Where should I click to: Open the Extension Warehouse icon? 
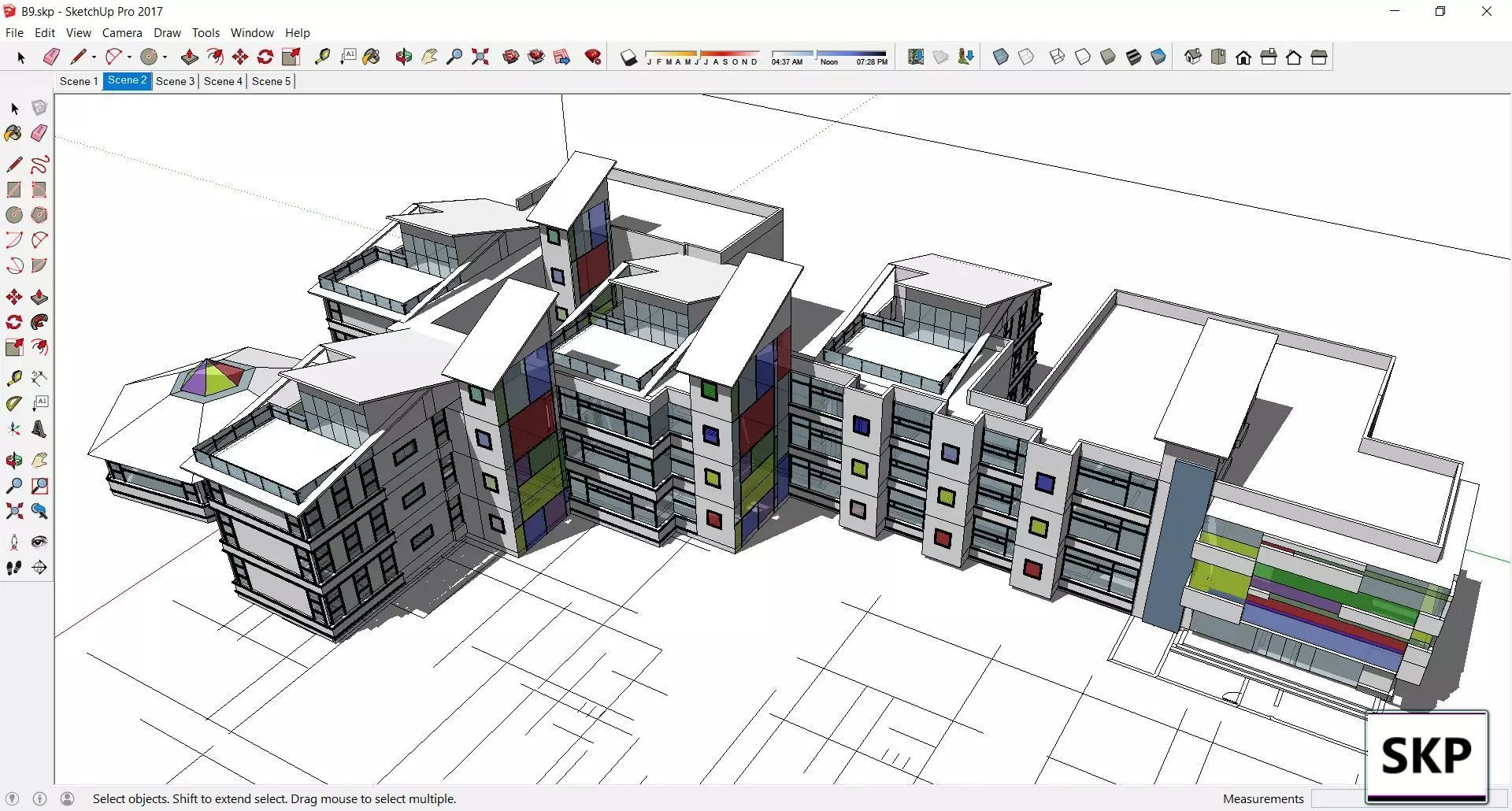[536, 57]
